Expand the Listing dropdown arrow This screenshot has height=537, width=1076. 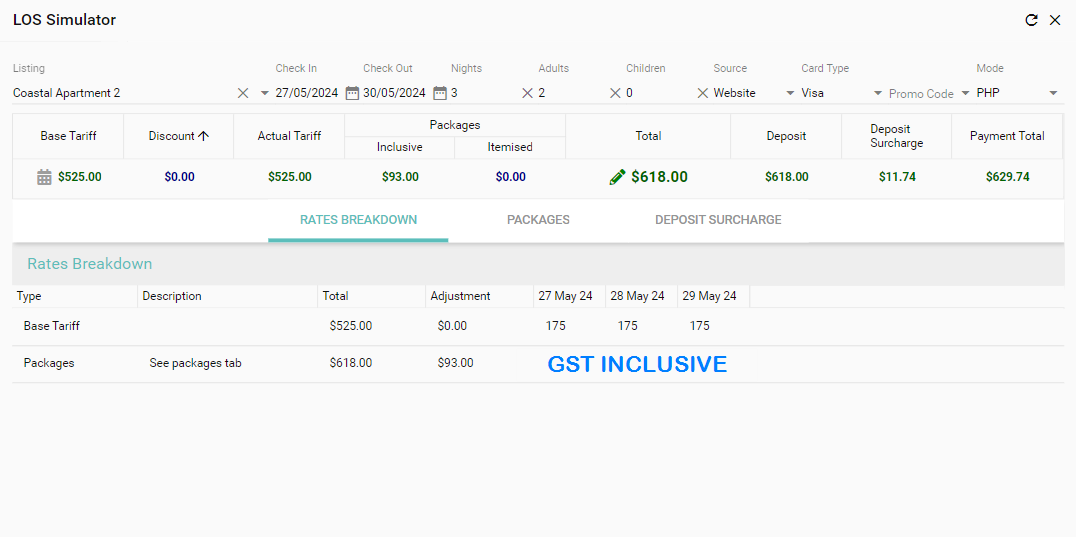pos(265,93)
